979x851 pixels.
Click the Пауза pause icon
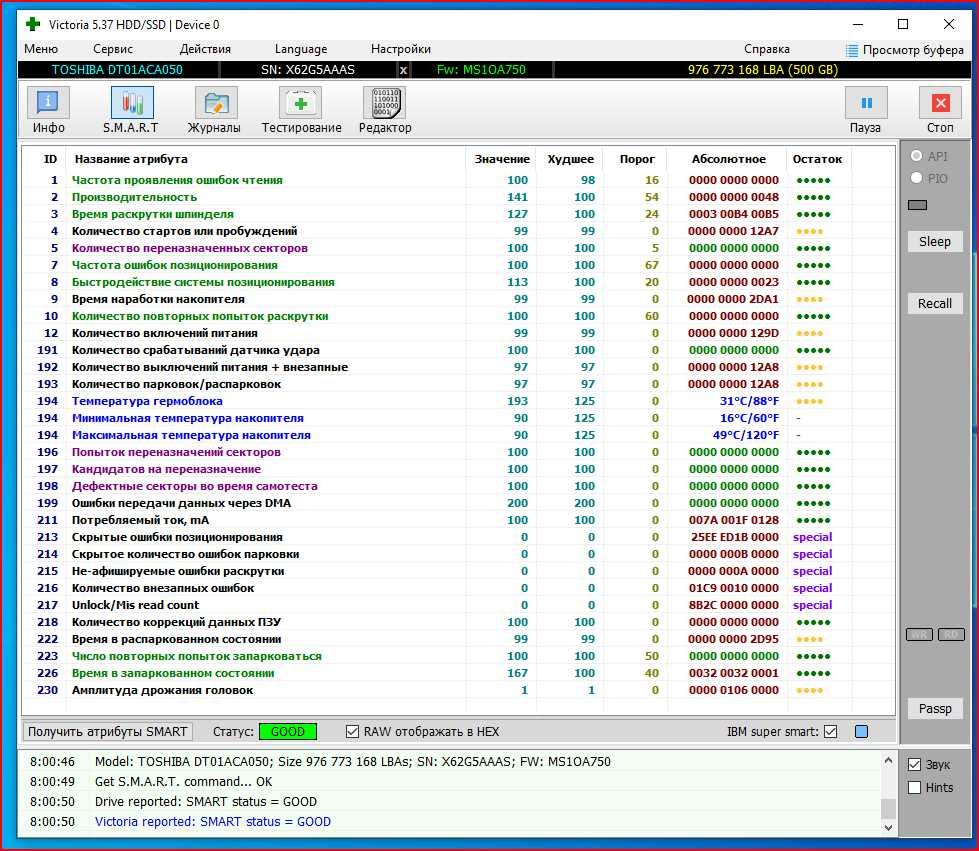coord(866,103)
